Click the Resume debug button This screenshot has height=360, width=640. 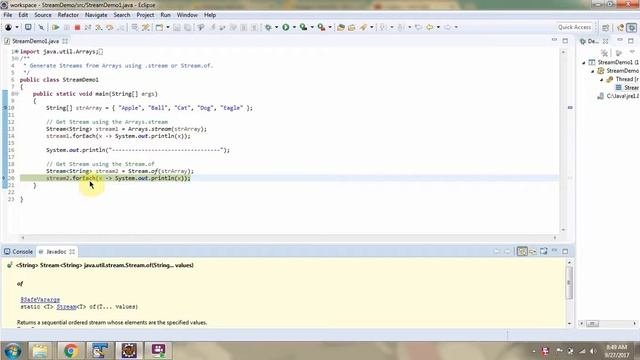(x=55, y=27)
